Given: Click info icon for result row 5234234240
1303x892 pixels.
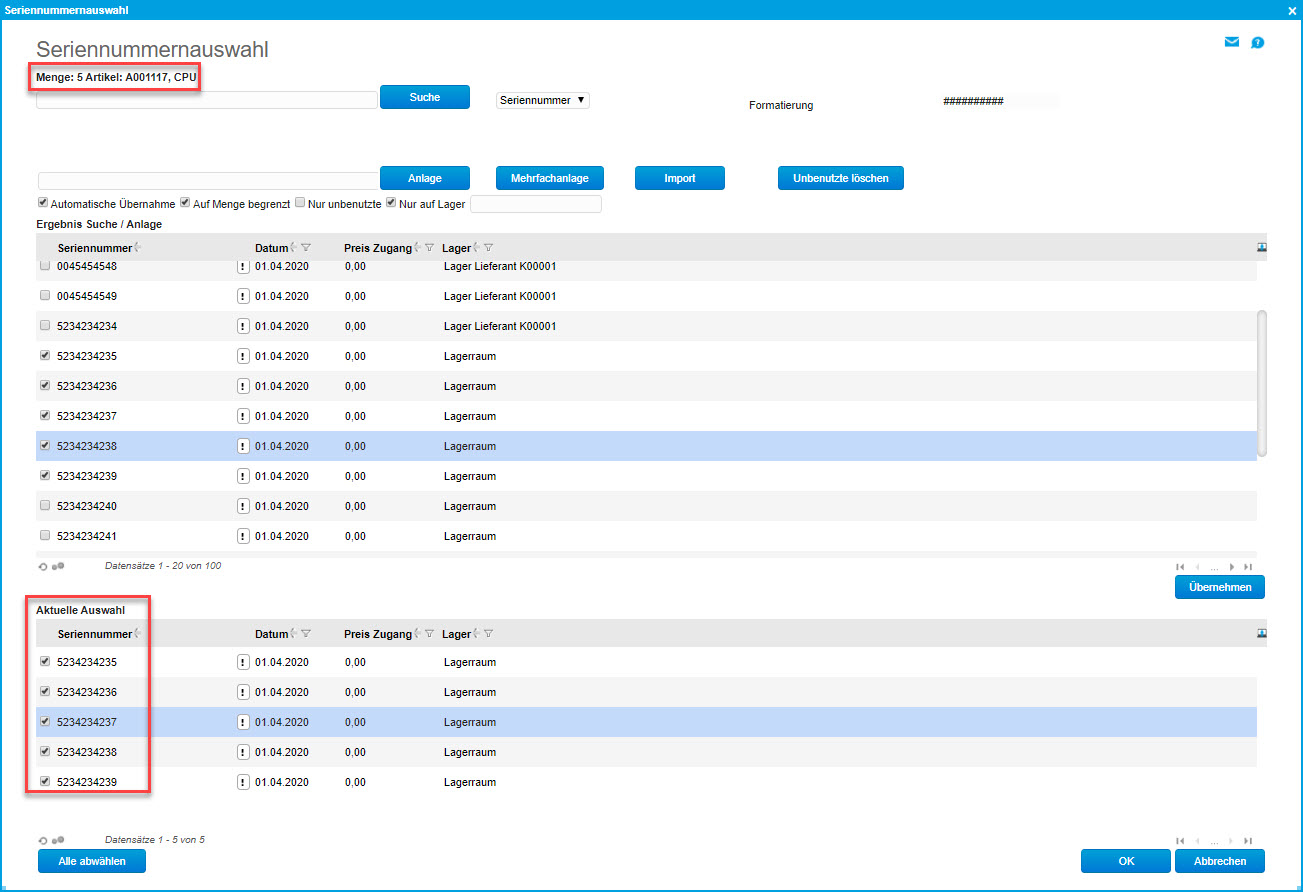Looking at the screenshot, I should 243,506.
